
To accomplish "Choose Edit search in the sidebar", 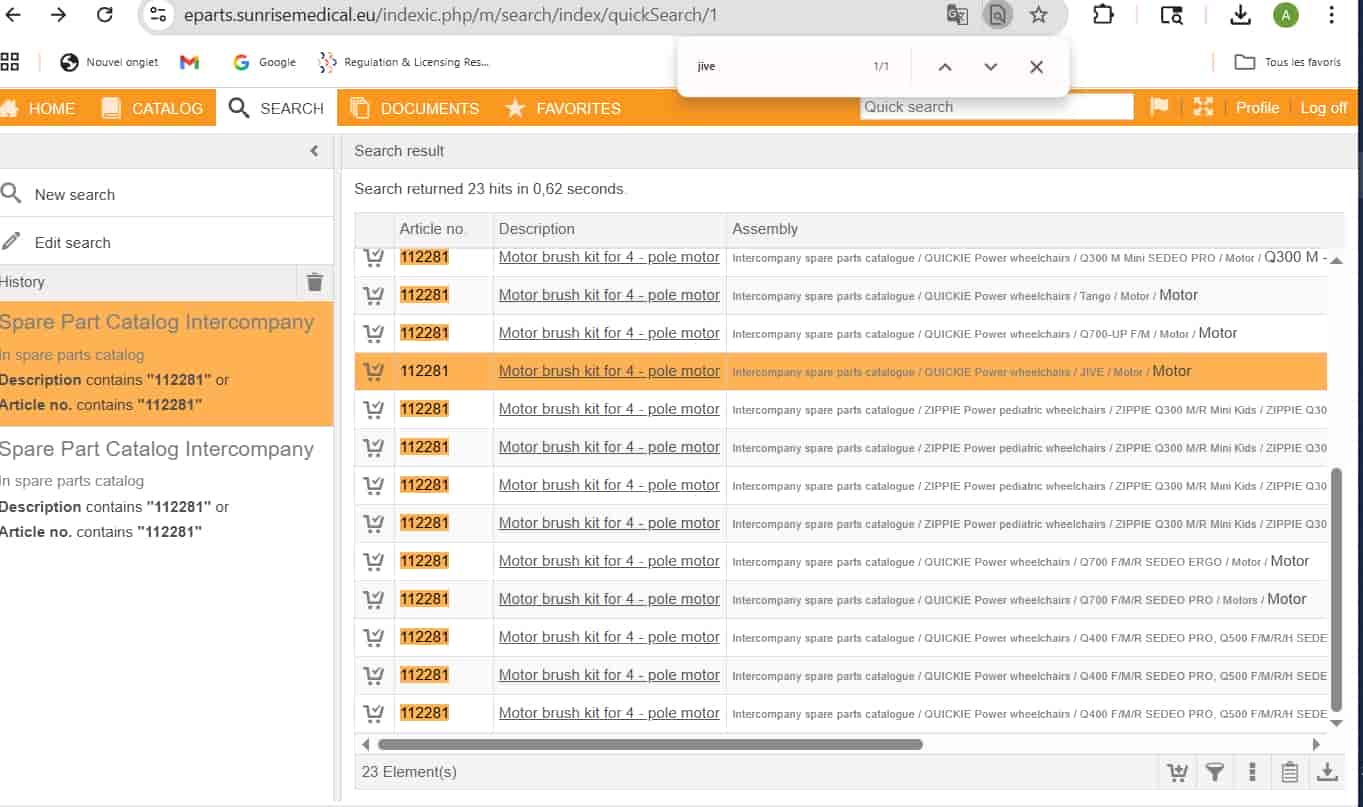I will tap(72, 243).
